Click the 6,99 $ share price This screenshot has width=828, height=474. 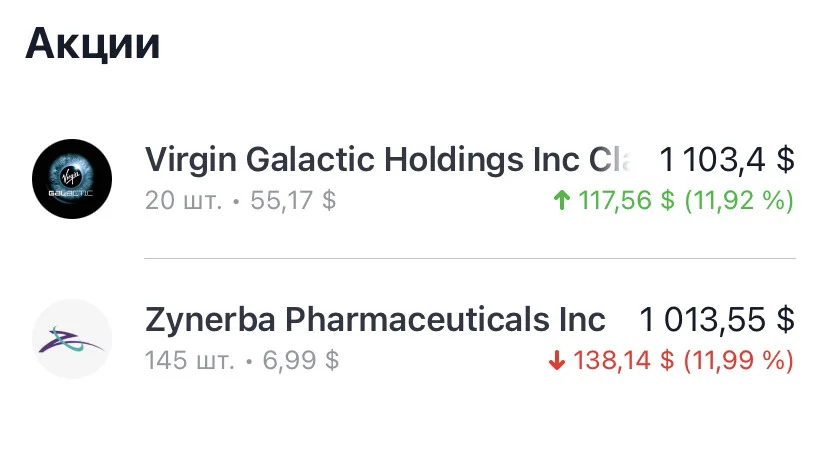pos(301,361)
